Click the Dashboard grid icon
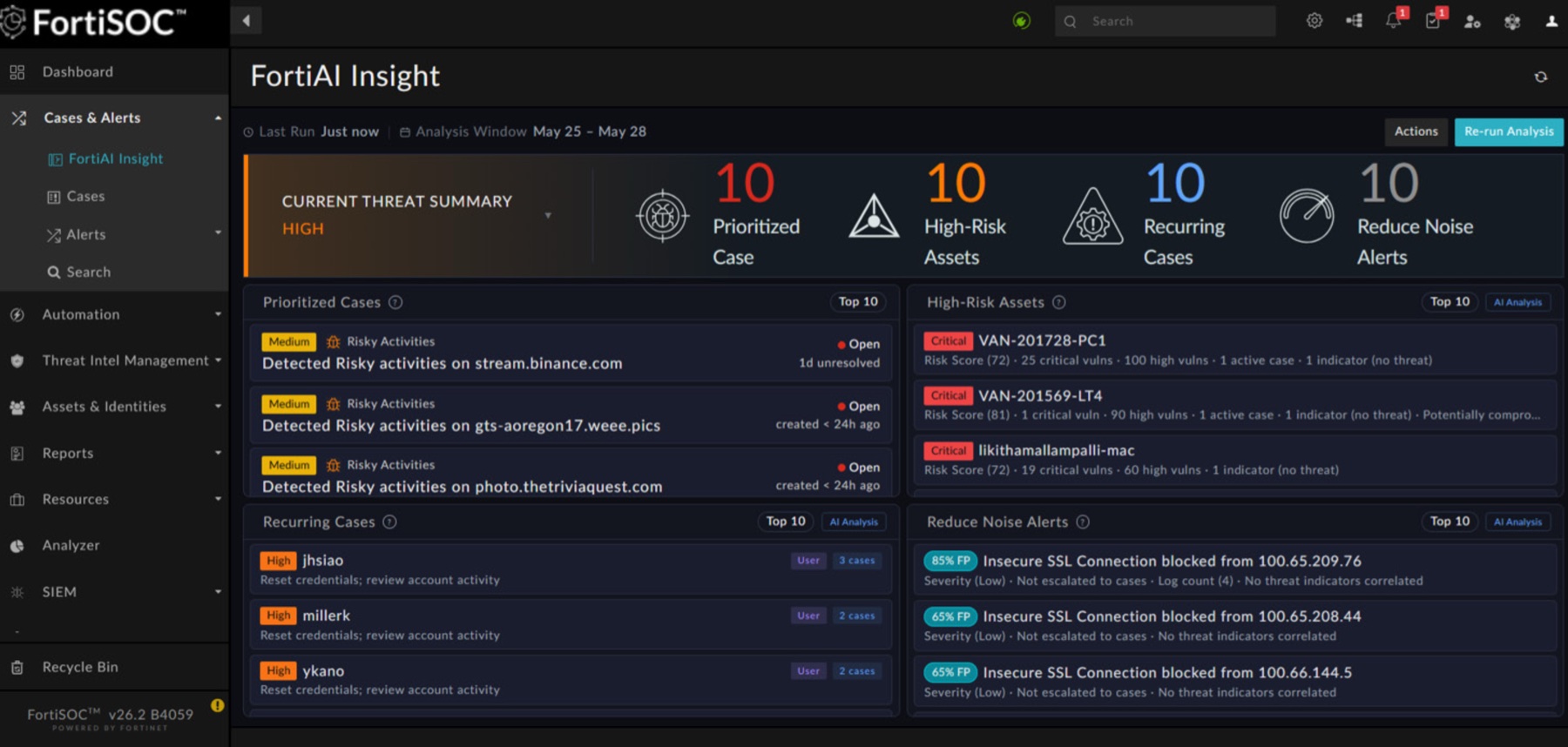 pyautogui.click(x=17, y=72)
